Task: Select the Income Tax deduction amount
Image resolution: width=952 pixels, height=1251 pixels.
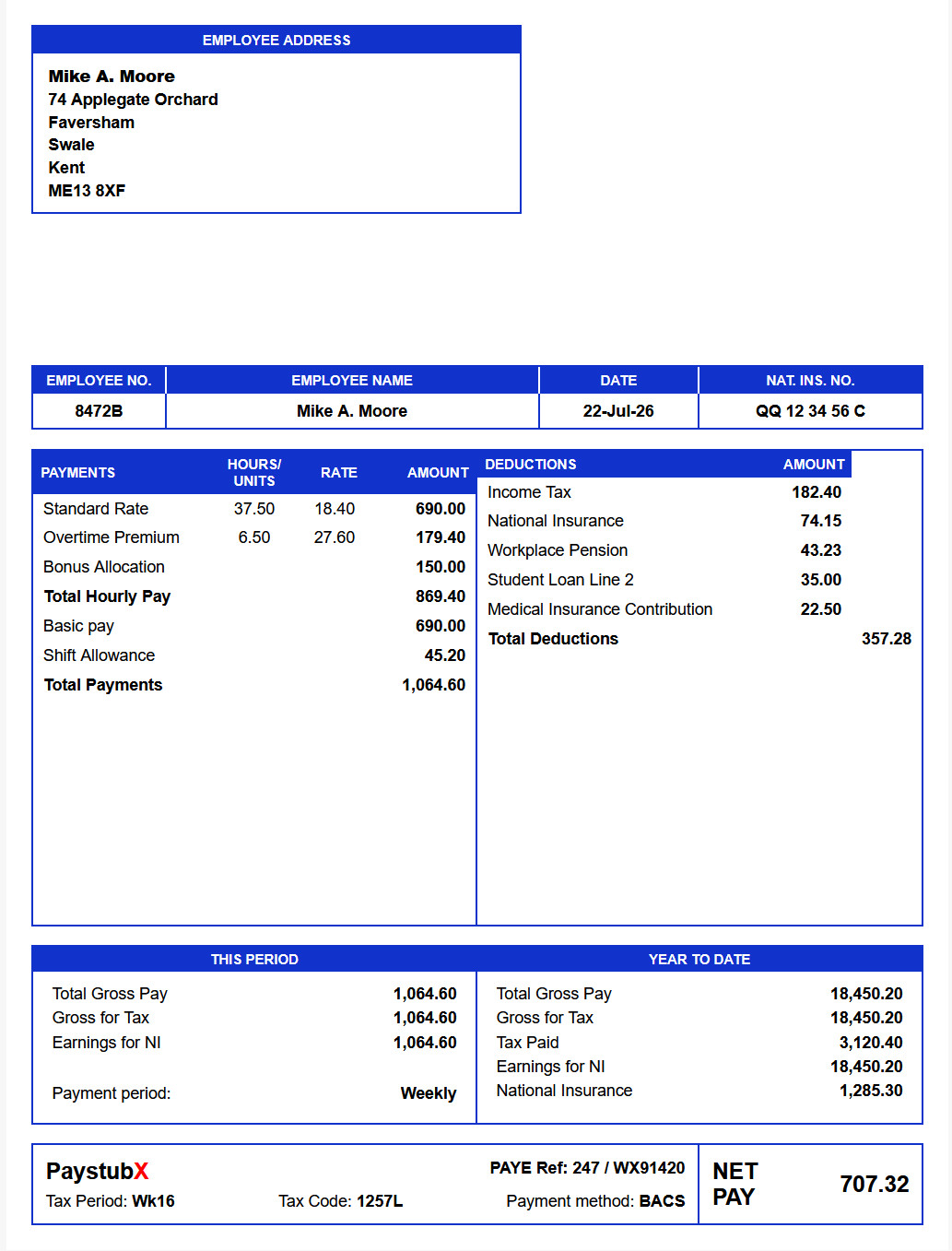Action: point(817,492)
